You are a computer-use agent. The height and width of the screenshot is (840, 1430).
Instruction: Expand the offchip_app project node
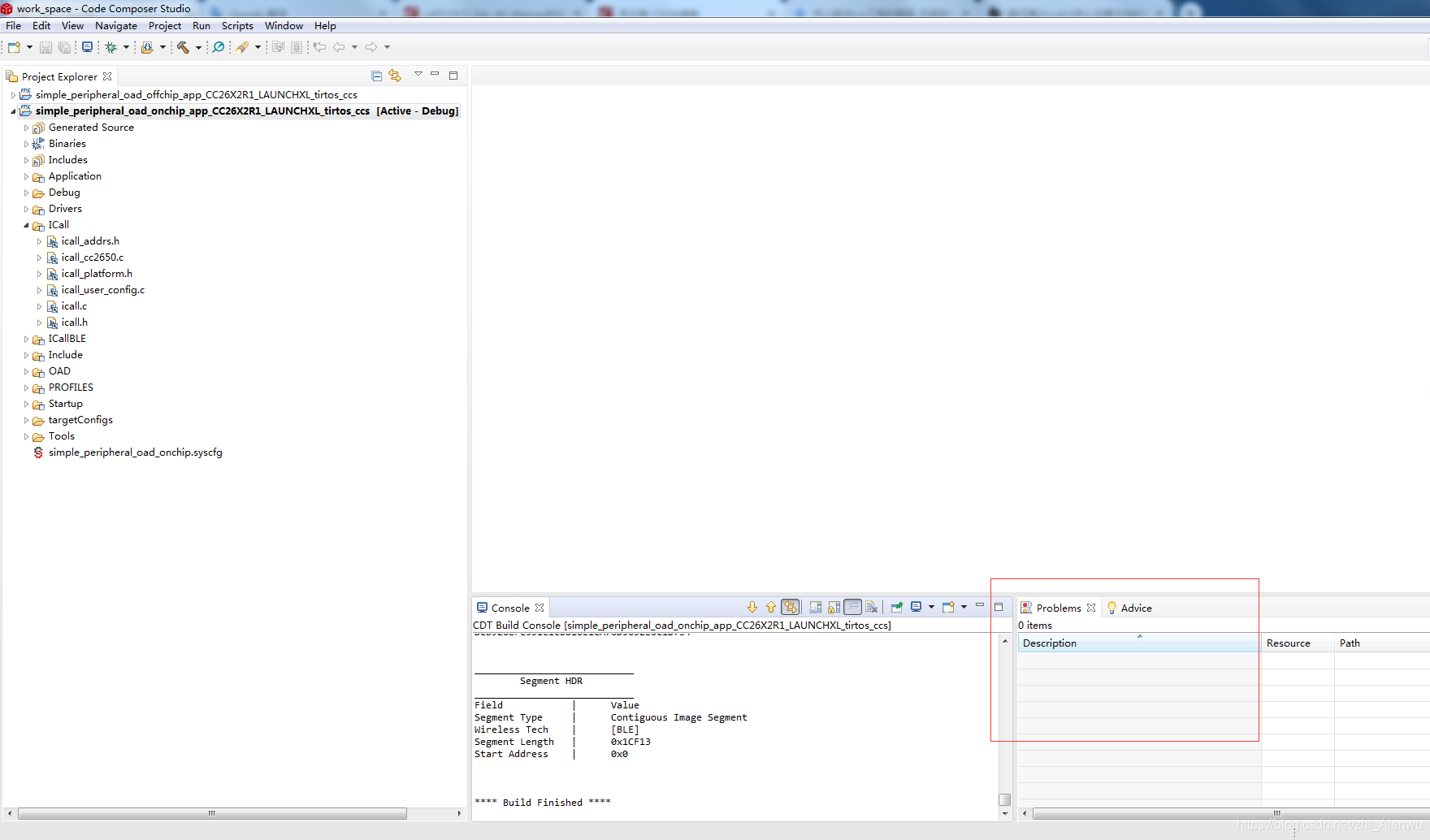[x=13, y=95]
